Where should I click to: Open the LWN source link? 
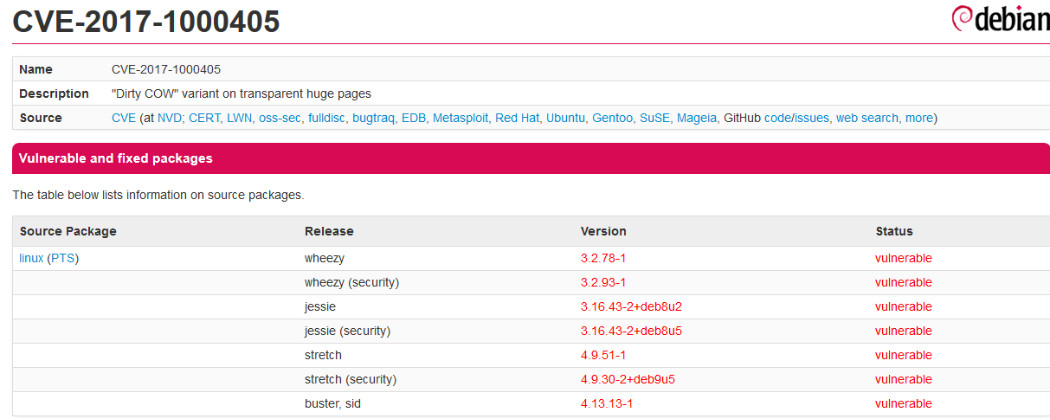(239, 118)
